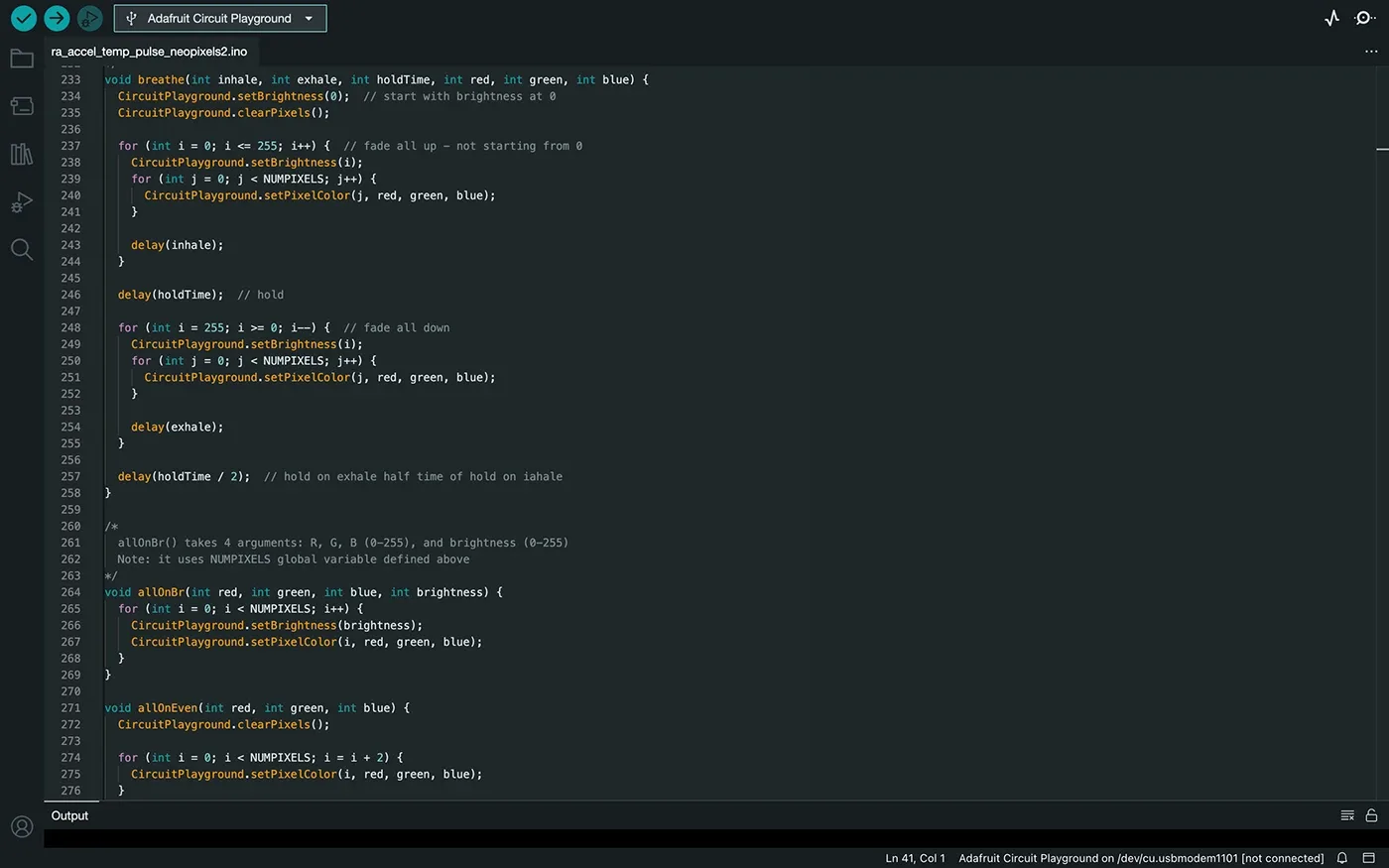1389x868 pixels.
Task: Click the 'CircuitPlayground.clearPixels();' on line 235
Action: point(223,113)
